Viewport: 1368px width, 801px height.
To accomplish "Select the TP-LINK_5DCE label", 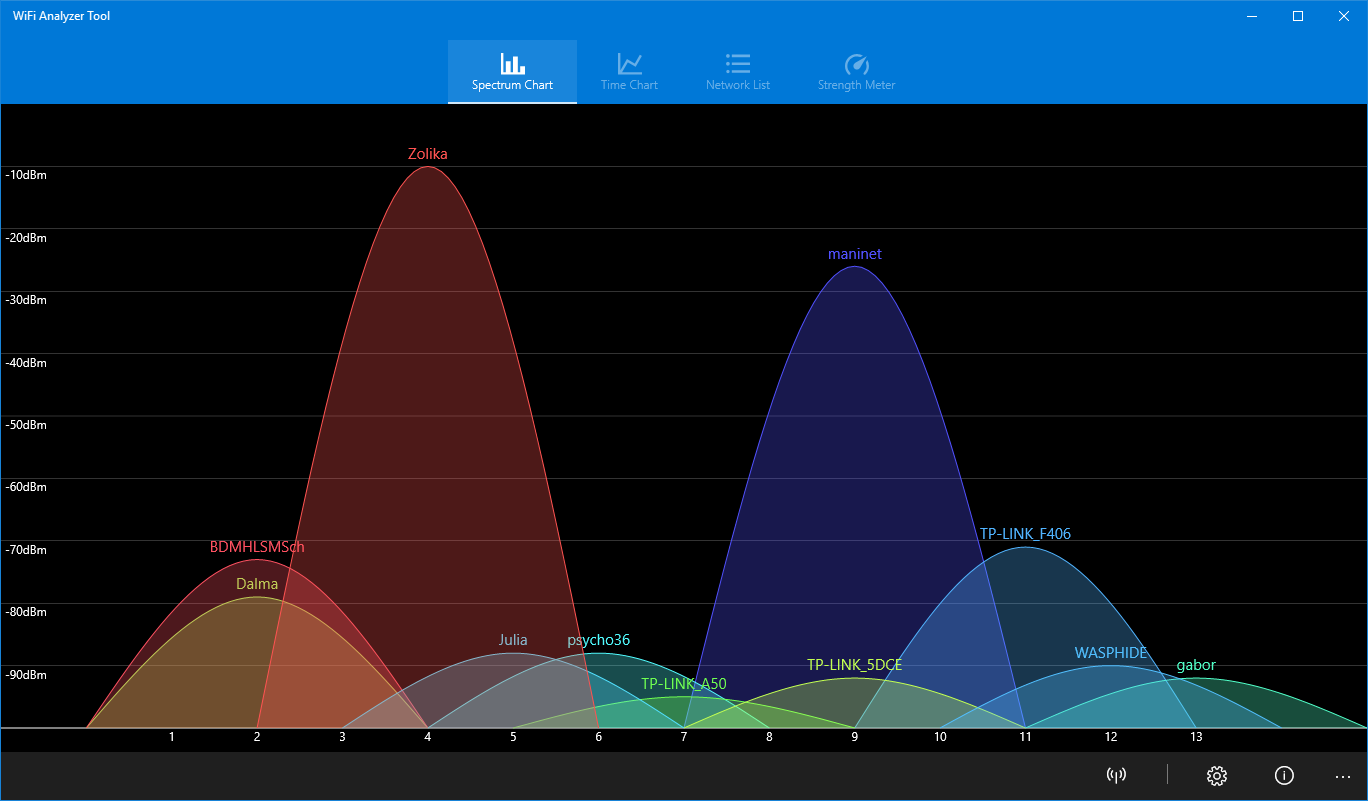I will point(853,664).
